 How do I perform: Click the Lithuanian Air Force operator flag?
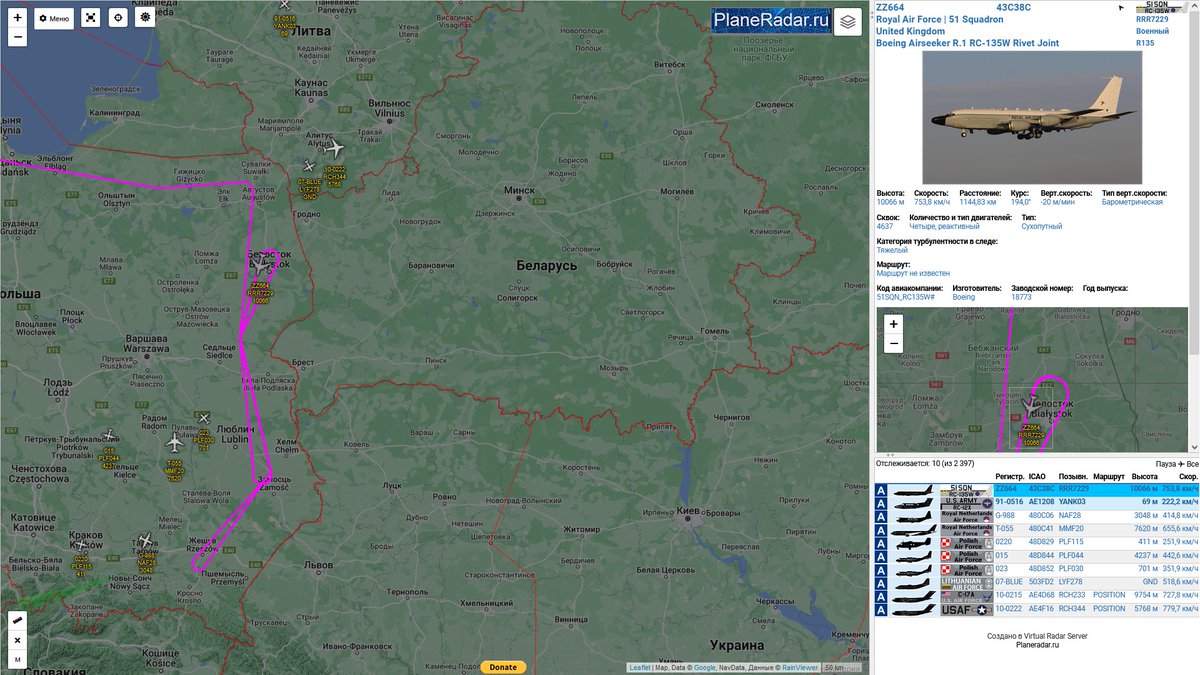(x=966, y=582)
